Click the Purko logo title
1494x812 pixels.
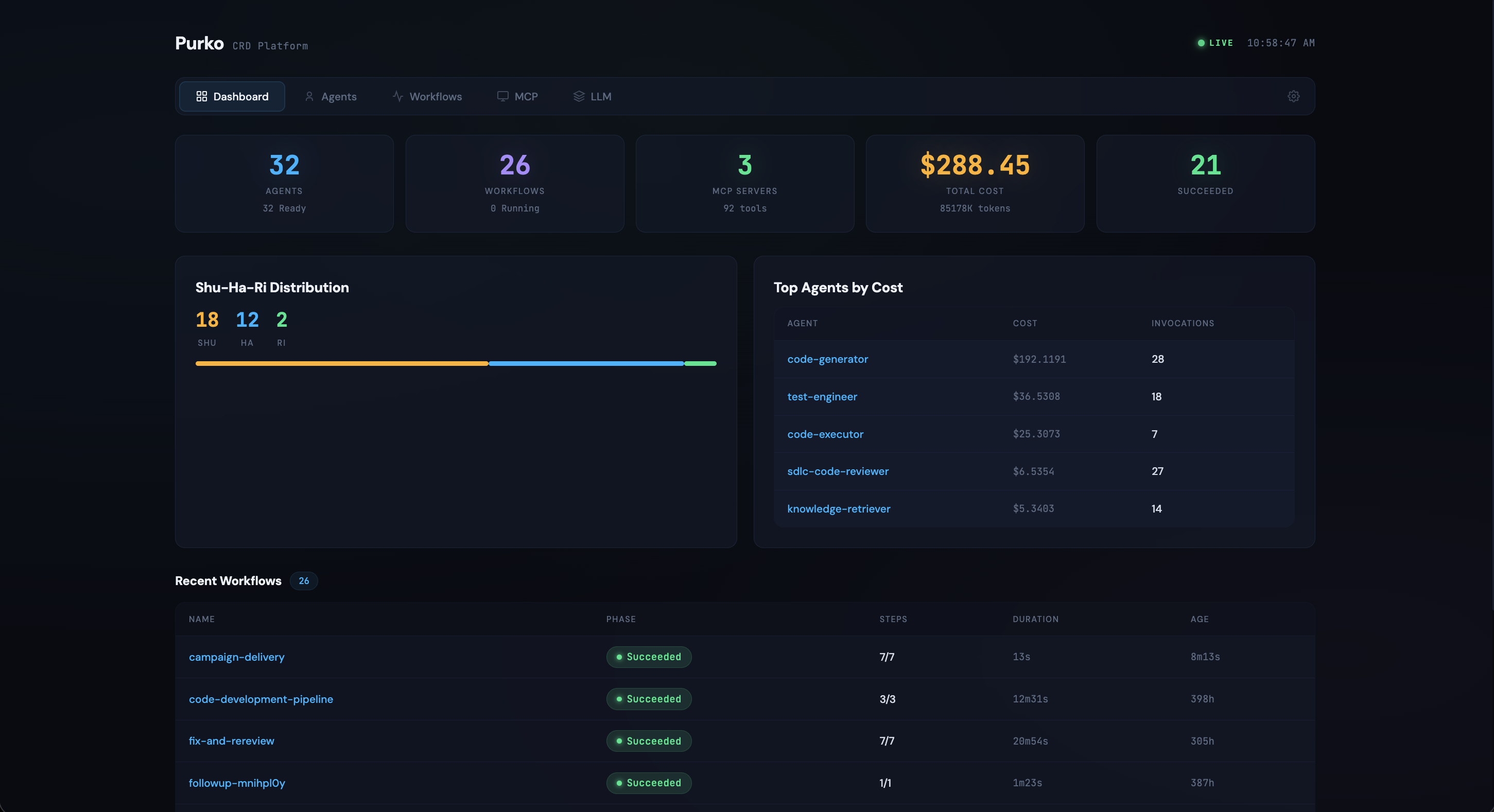[199, 43]
